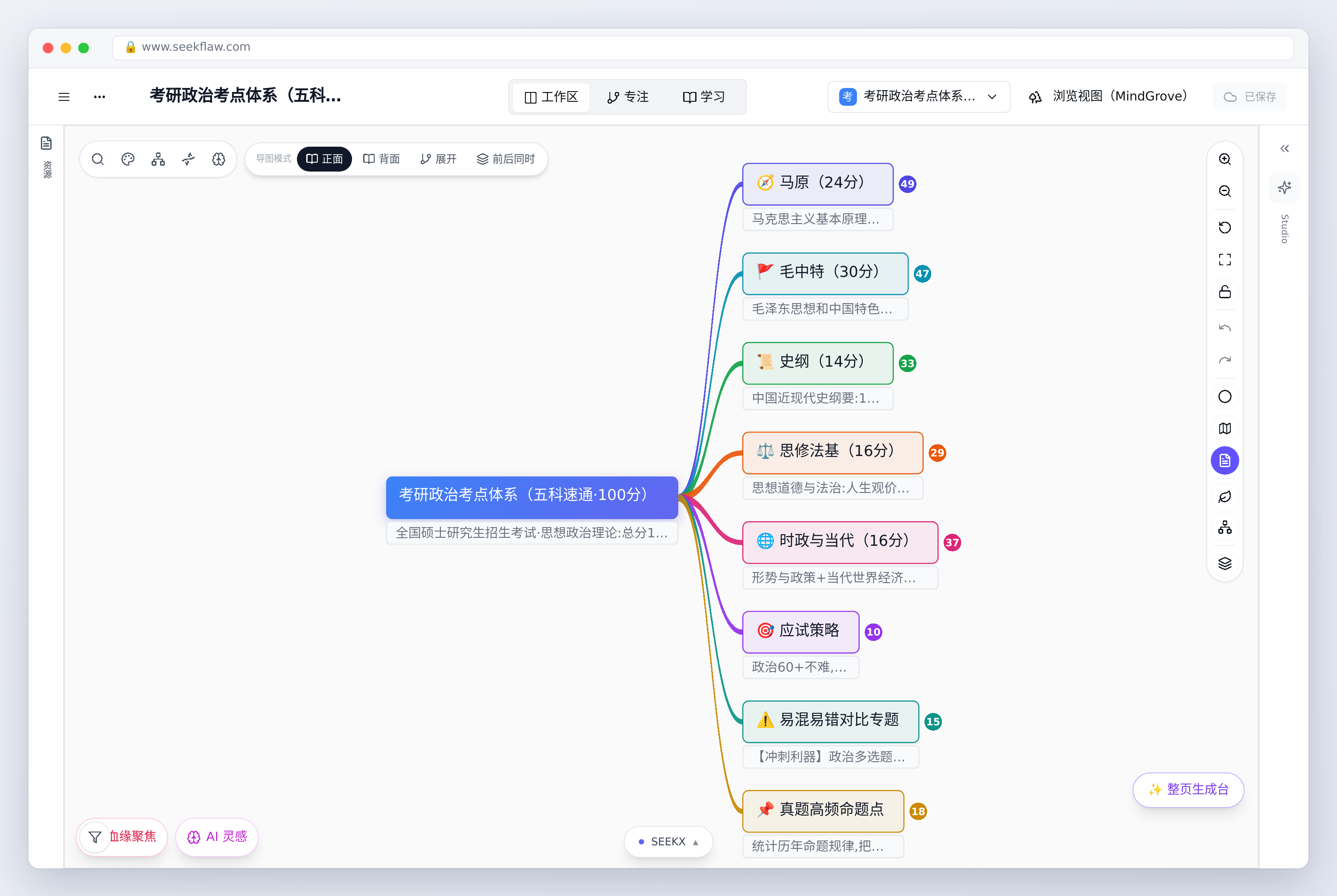Viewport: 1337px width, 896px height.
Task: Click the hierarchy layout icon in left toolbar
Action: (158, 159)
